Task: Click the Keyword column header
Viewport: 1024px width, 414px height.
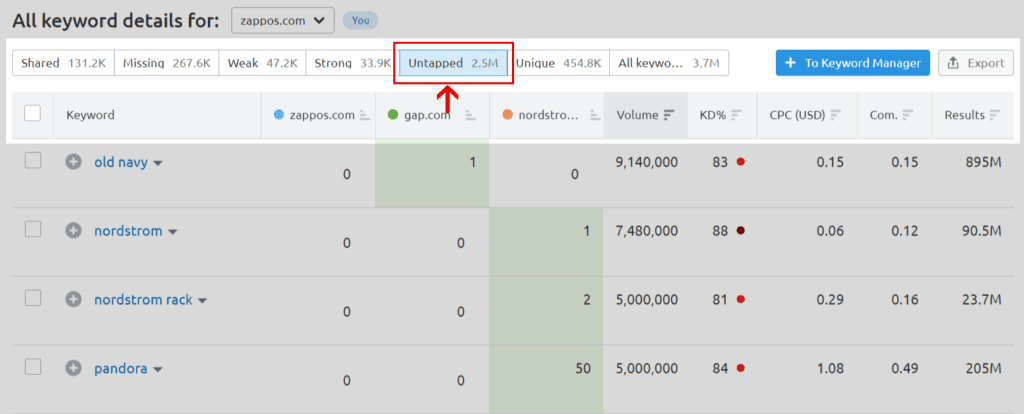Action: pyautogui.click(x=90, y=115)
